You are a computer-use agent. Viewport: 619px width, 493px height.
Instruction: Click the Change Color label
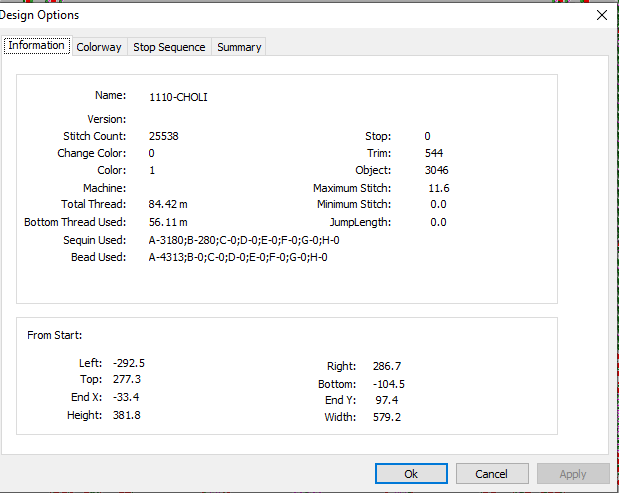pyautogui.click(x=92, y=153)
